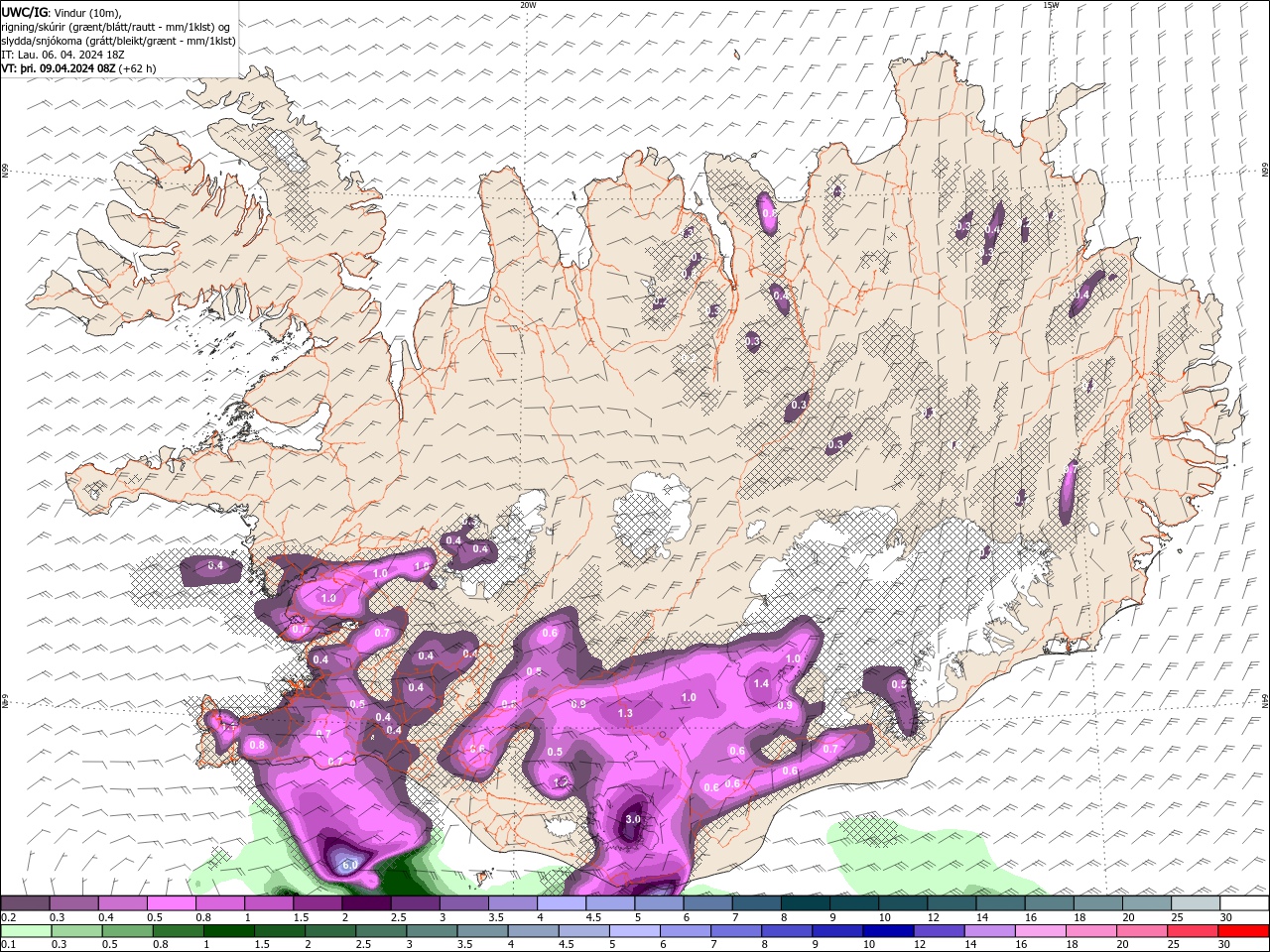Click '2.5' value in the rain legend row
The height and width of the screenshot is (952, 1270).
(x=363, y=945)
